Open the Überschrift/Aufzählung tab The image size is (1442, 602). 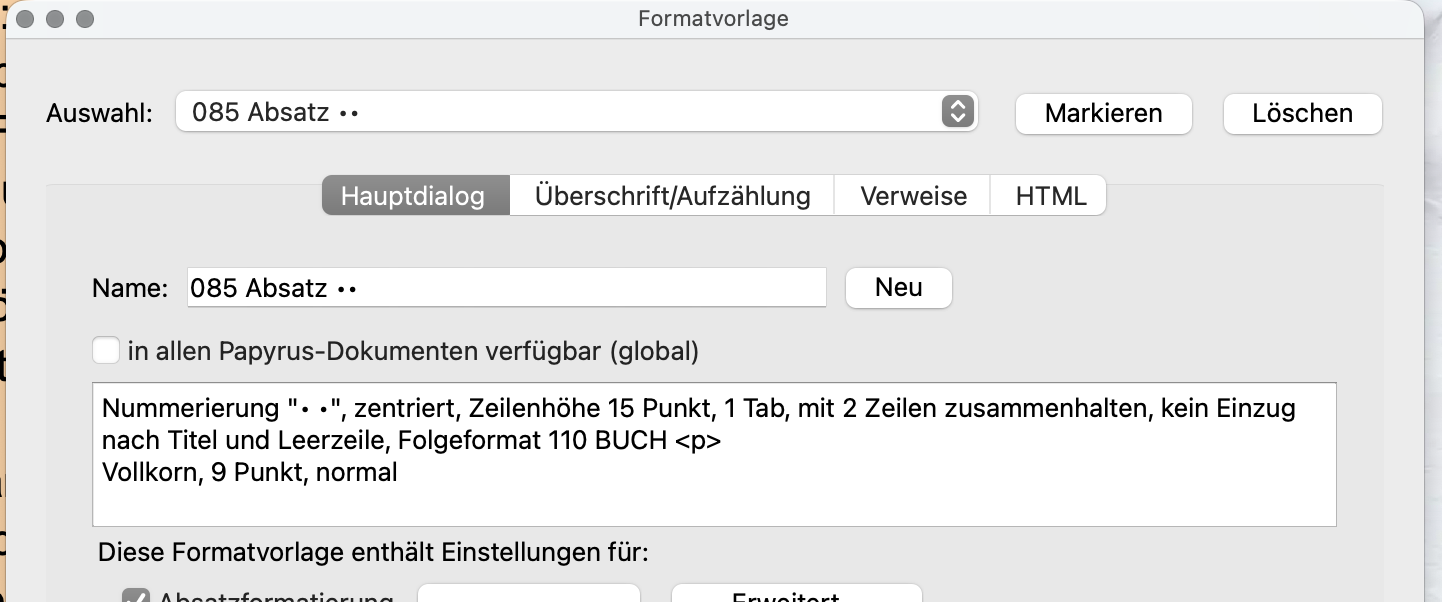(x=672, y=195)
